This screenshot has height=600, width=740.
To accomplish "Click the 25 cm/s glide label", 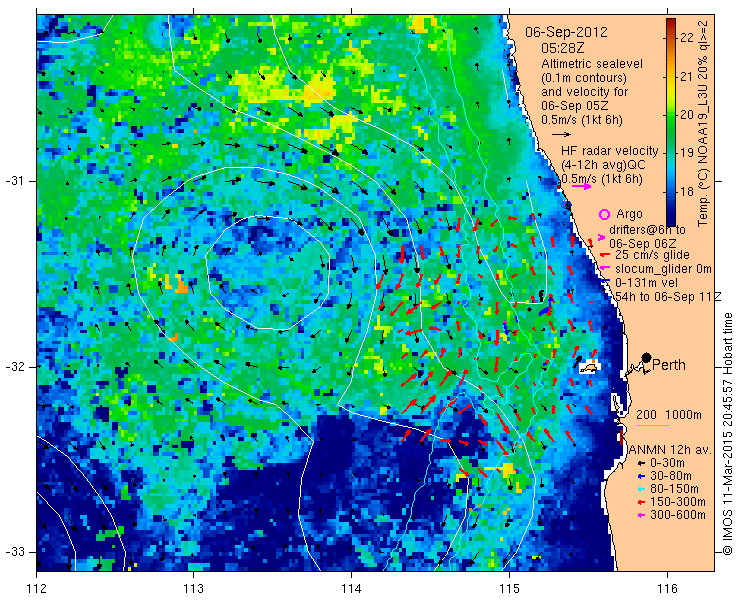I will pyautogui.click(x=653, y=255).
